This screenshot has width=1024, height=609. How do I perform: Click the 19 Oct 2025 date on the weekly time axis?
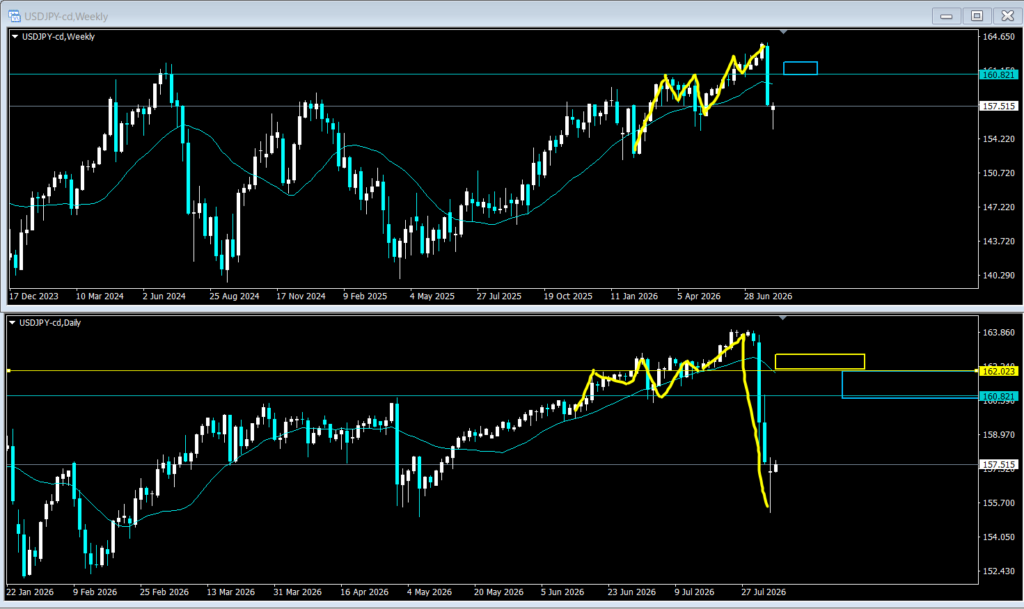click(x=568, y=296)
